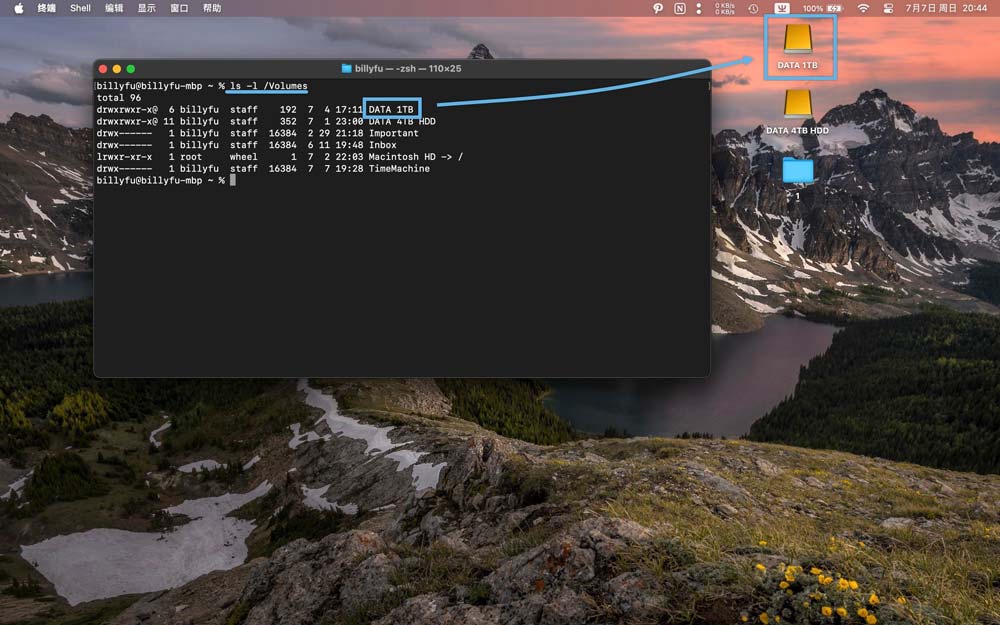
Task: Open Time Machine menu bar icon
Action: click(x=753, y=8)
